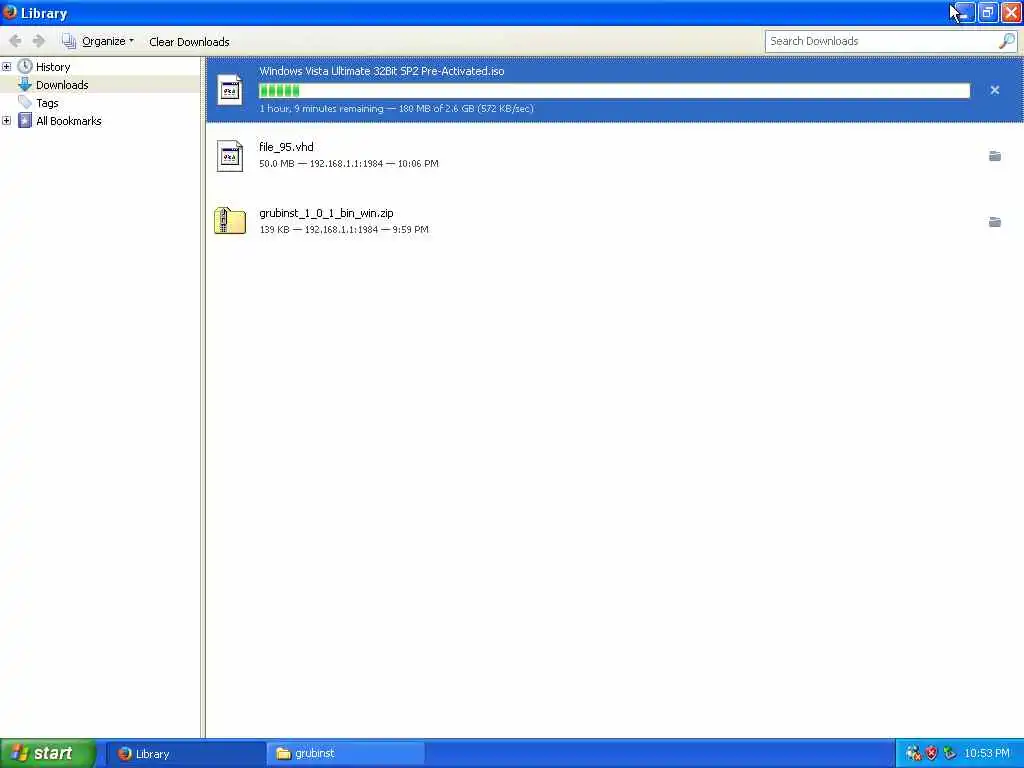1024x768 pixels.
Task: Click the red security shield tray icon
Action: pyautogui.click(x=932, y=753)
